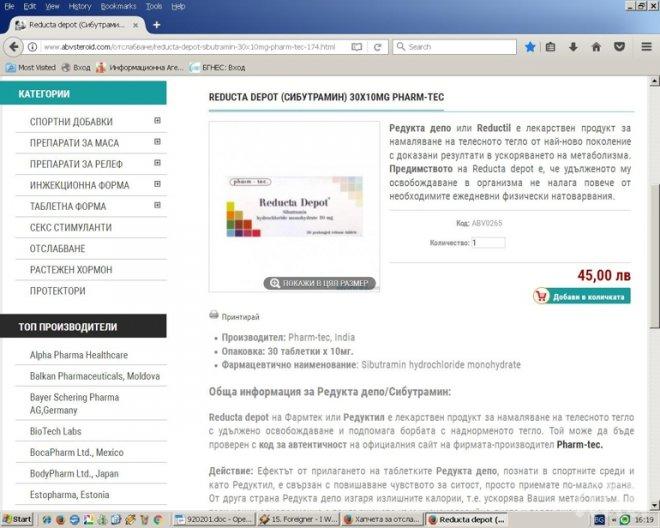
Task: Expand the СПОРТНИ ДОБАВКИ category
Action: pyautogui.click(x=157, y=120)
